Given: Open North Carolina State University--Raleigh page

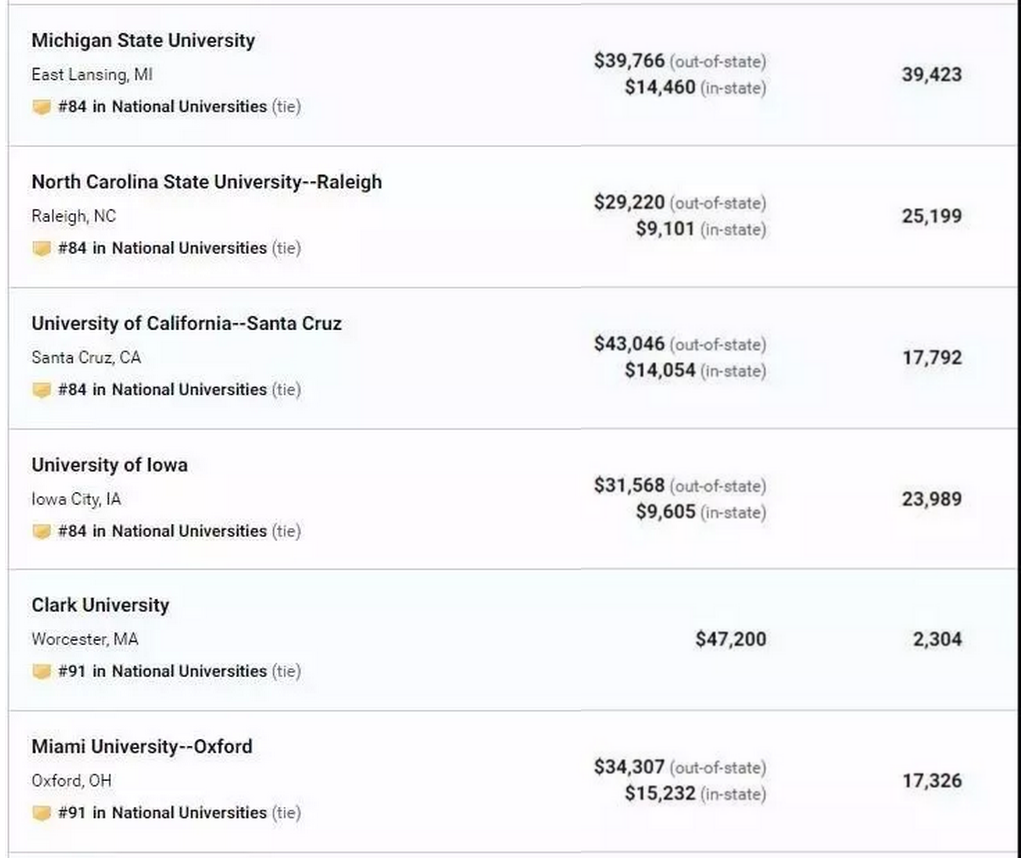Looking at the screenshot, I should coord(206,182).
